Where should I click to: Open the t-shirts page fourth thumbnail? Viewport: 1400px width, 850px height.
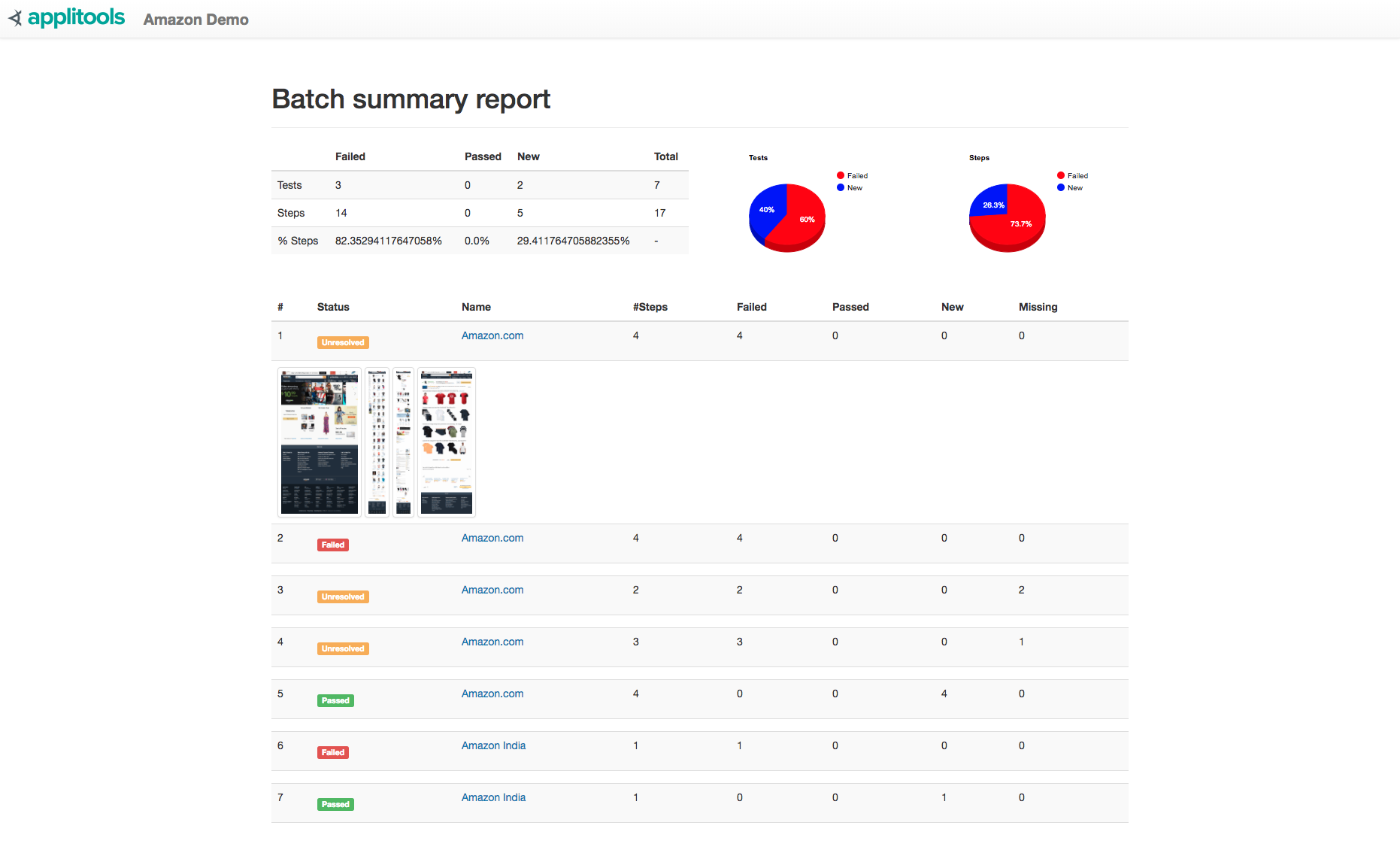(x=447, y=442)
